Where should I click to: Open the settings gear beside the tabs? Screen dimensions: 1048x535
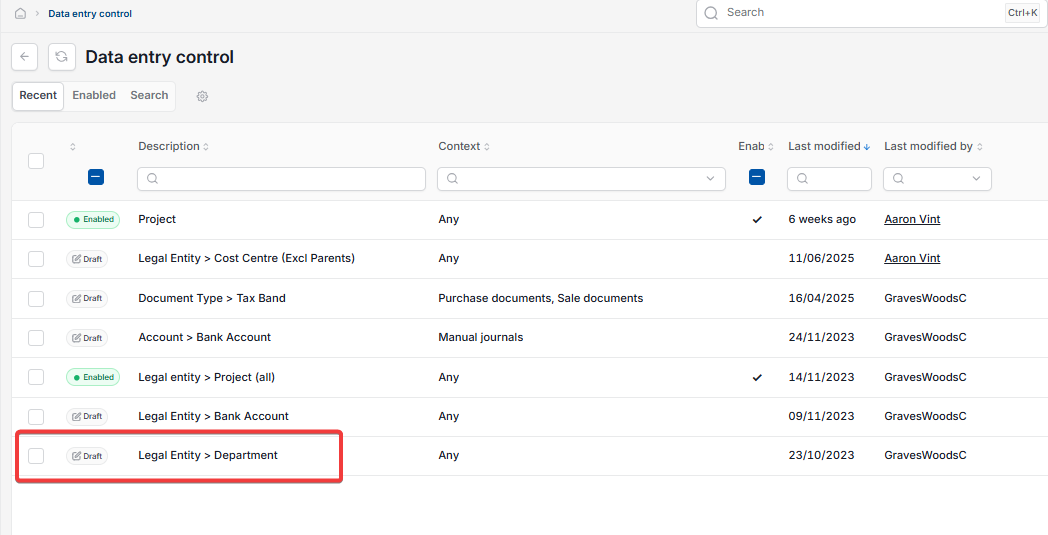pyautogui.click(x=203, y=96)
